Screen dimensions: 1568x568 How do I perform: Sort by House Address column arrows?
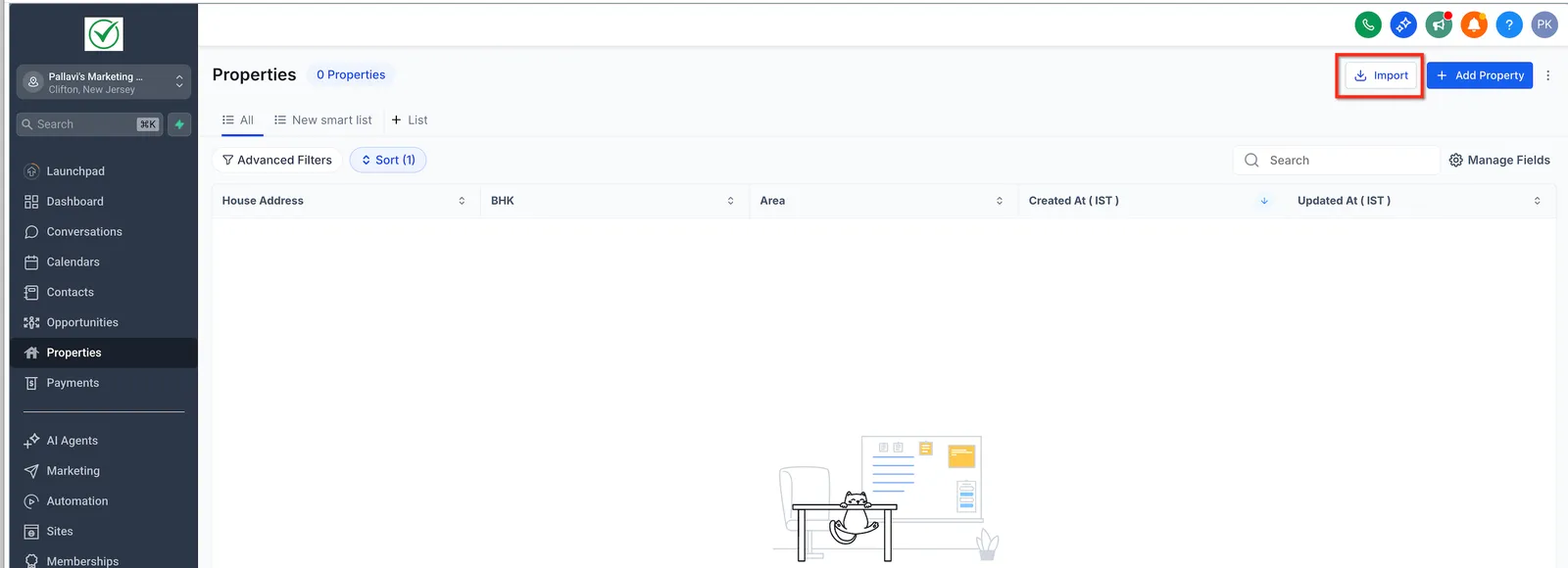pos(462,201)
